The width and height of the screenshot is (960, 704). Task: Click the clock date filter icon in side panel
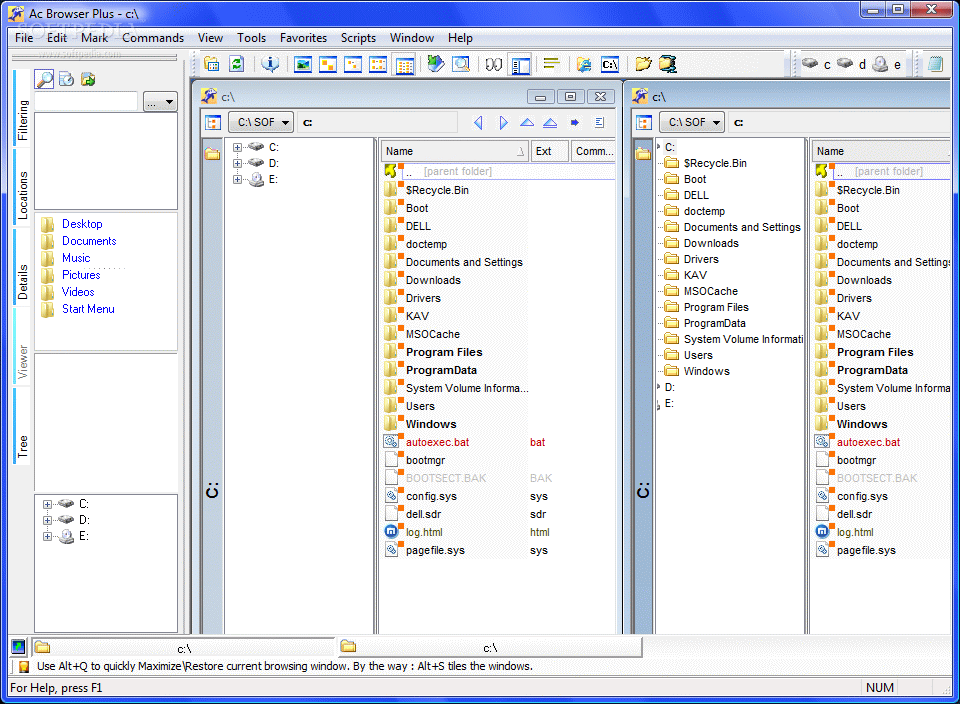66,79
